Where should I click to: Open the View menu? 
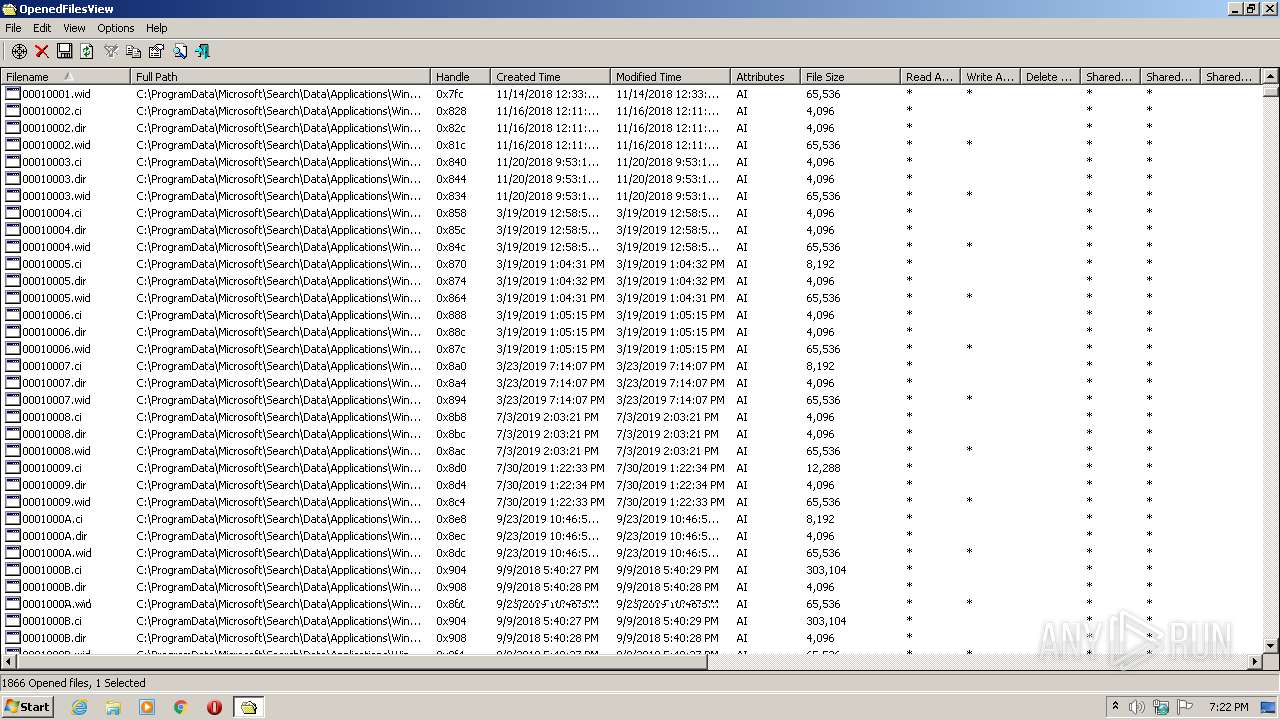[x=74, y=28]
